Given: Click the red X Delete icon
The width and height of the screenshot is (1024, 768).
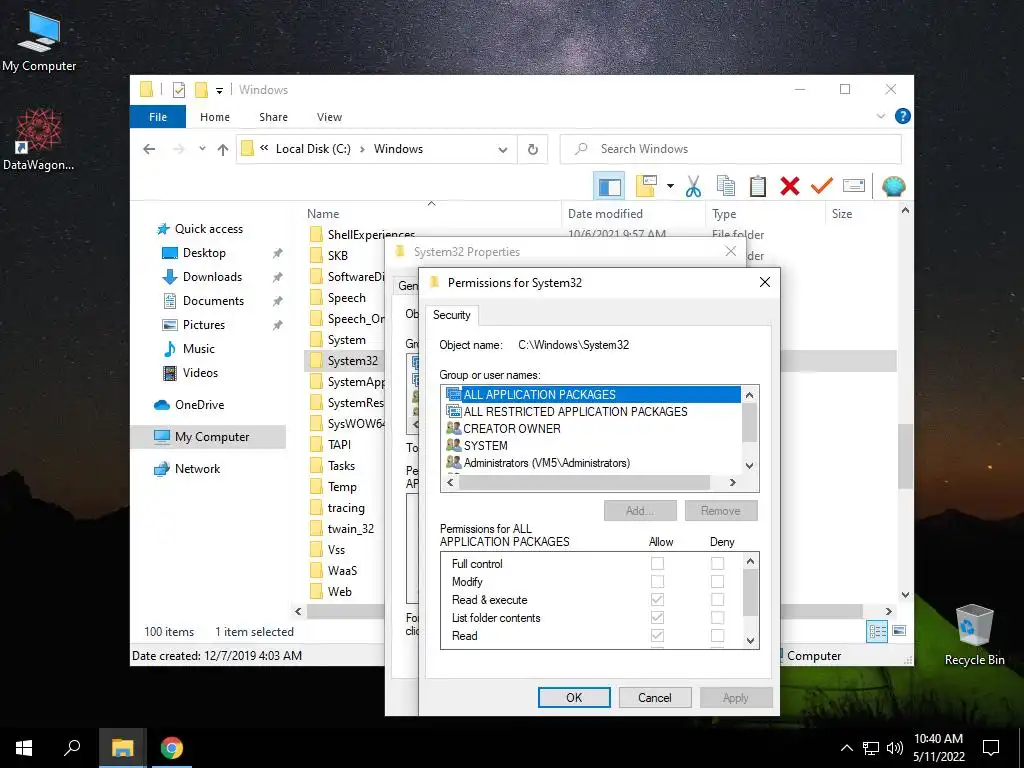Looking at the screenshot, I should click(x=790, y=187).
